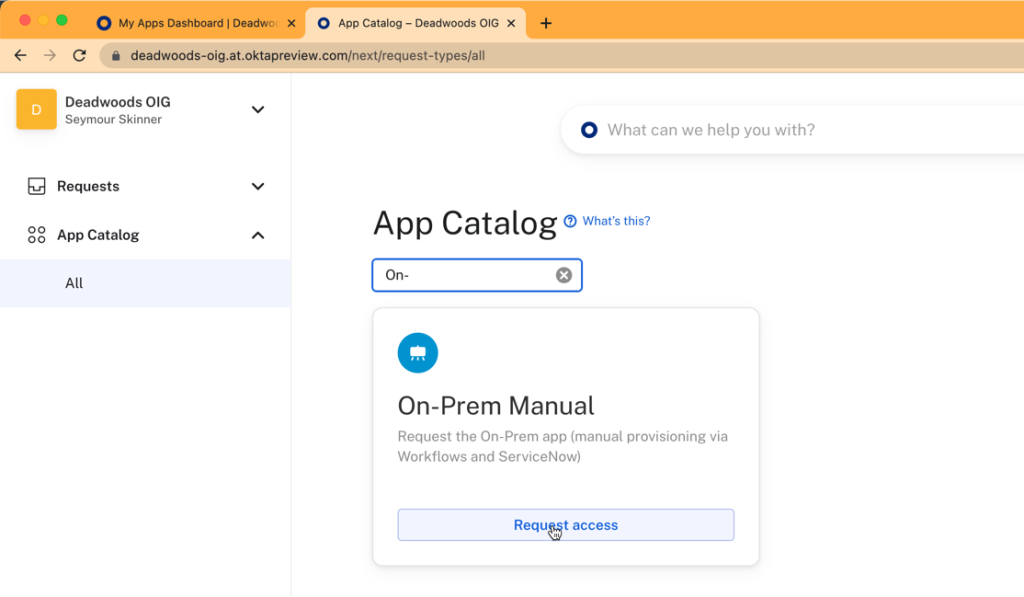Click the Requests icon in the sidebar
1024x597 pixels.
(x=35, y=186)
